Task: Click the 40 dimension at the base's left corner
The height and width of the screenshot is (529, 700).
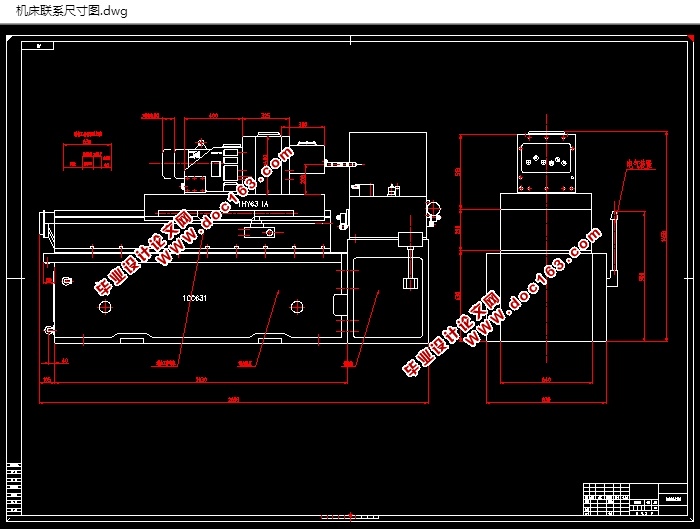Action: pyautogui.click(x=65, y=361)
